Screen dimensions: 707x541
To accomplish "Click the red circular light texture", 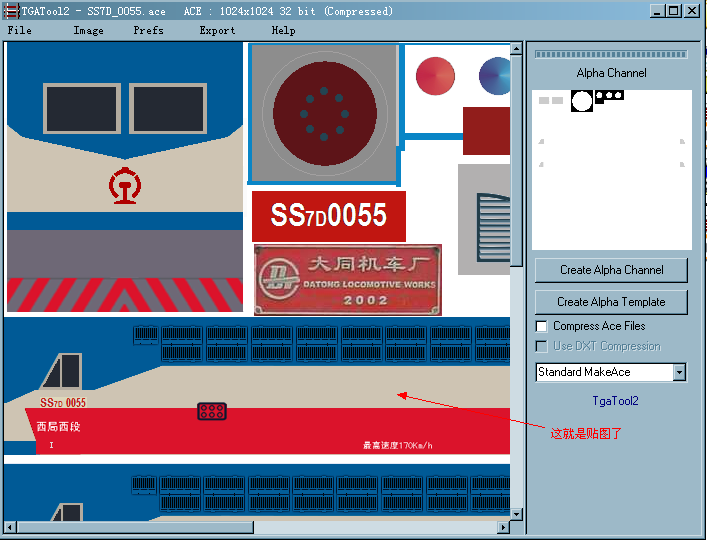I will 435,75.
